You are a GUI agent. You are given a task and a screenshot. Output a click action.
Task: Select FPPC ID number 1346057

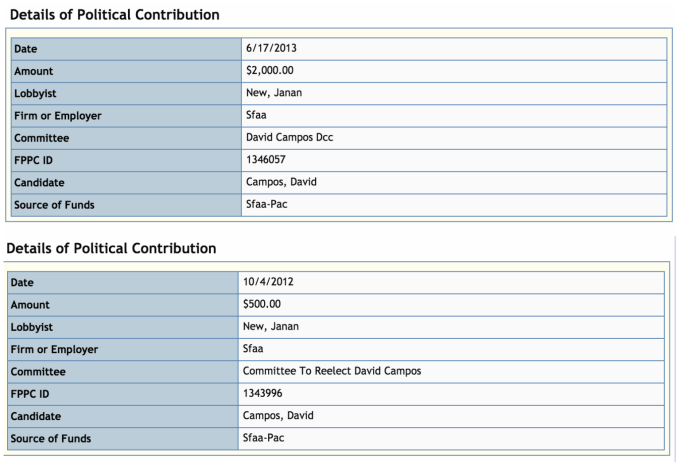point(266,159)
